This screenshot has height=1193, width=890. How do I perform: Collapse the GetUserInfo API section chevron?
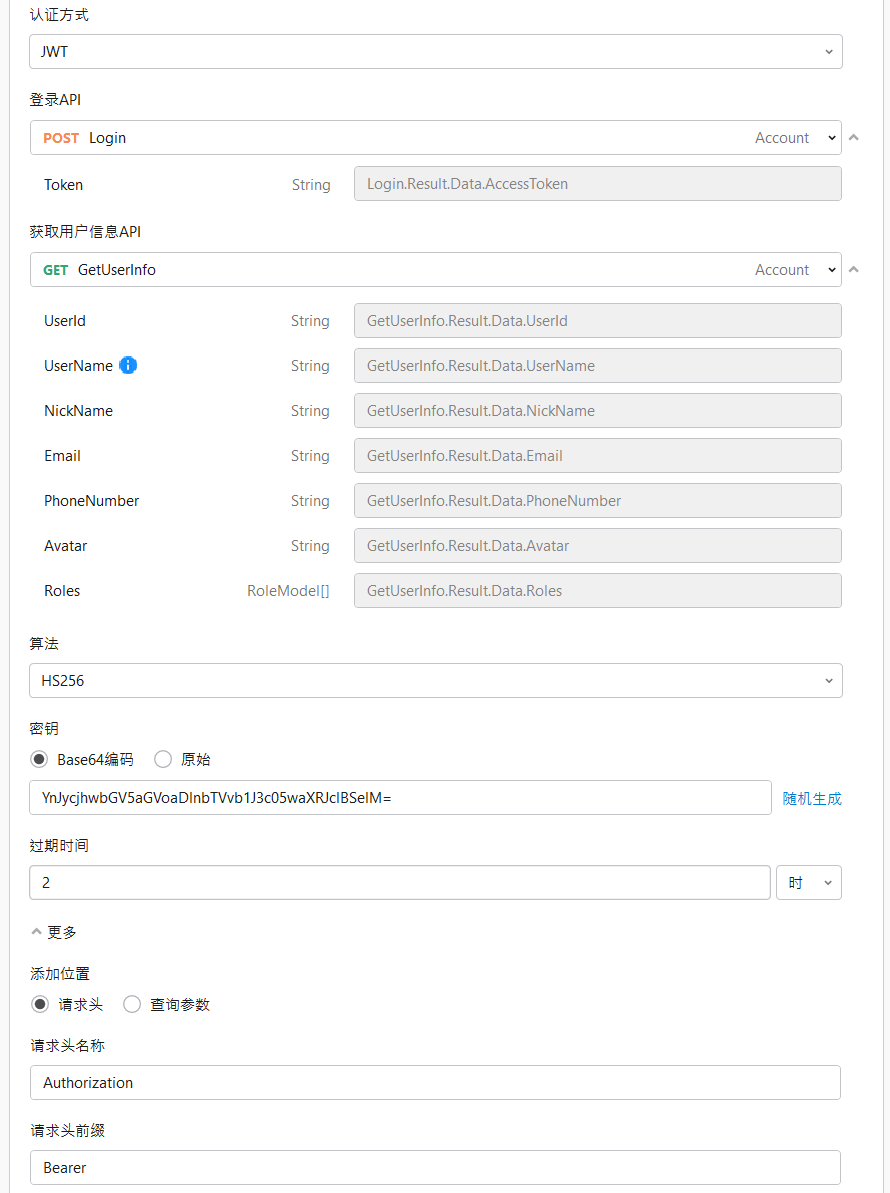point(854,269)
